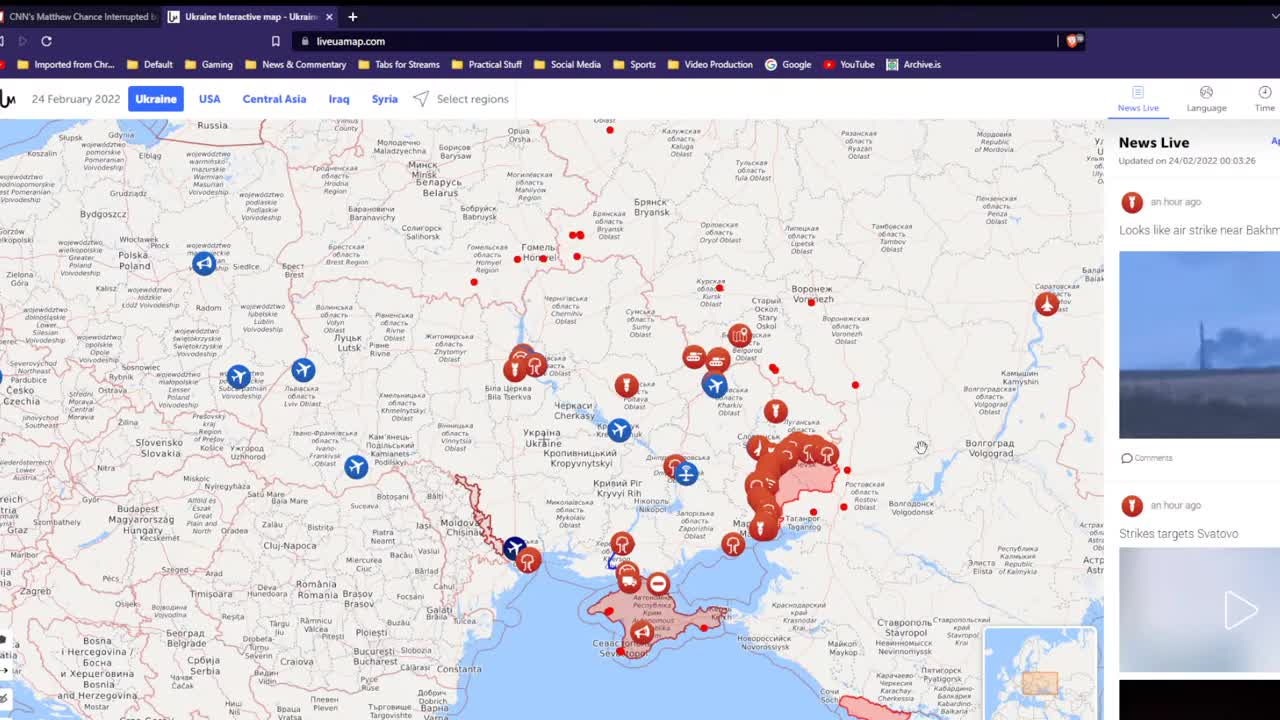Viewport: 1280px width, 720px height.
Task: Click the Brave Shields icon in address bar
Action: [1073, 41]
